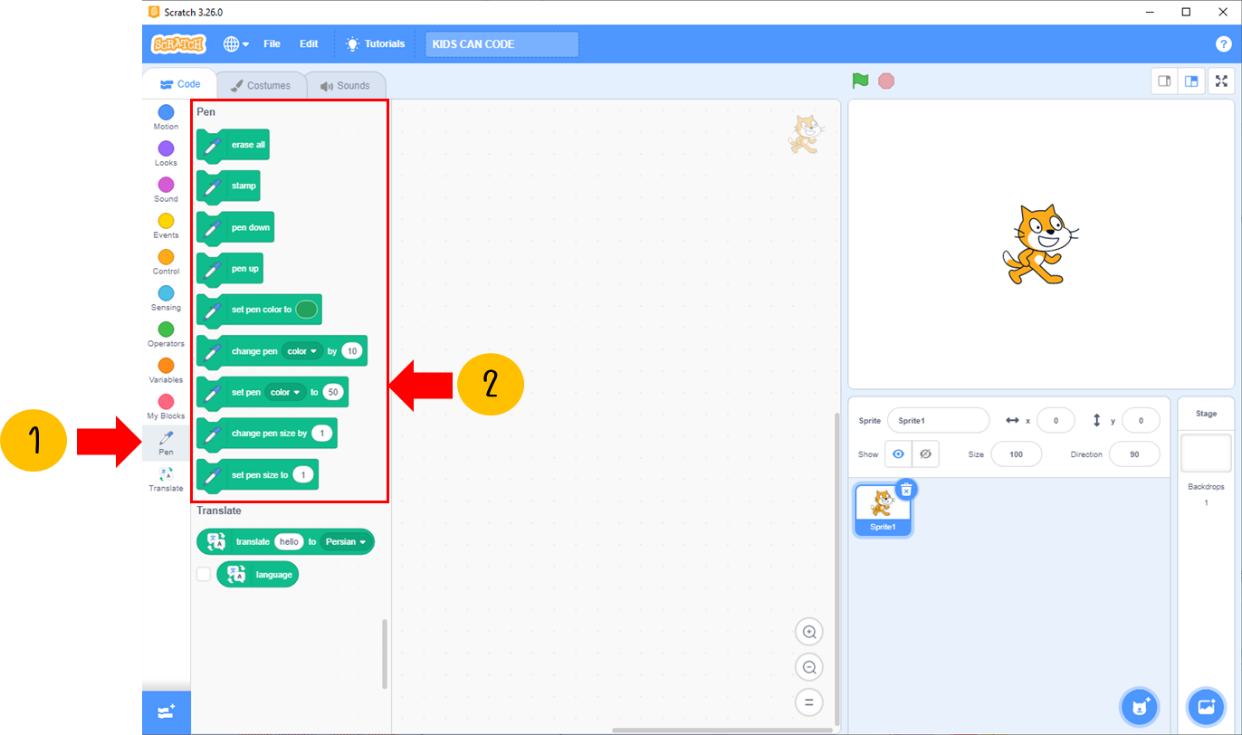This screenshot has width=1242, height=735.
Task: Open the Add Extension button
Action: coord(166,711)
